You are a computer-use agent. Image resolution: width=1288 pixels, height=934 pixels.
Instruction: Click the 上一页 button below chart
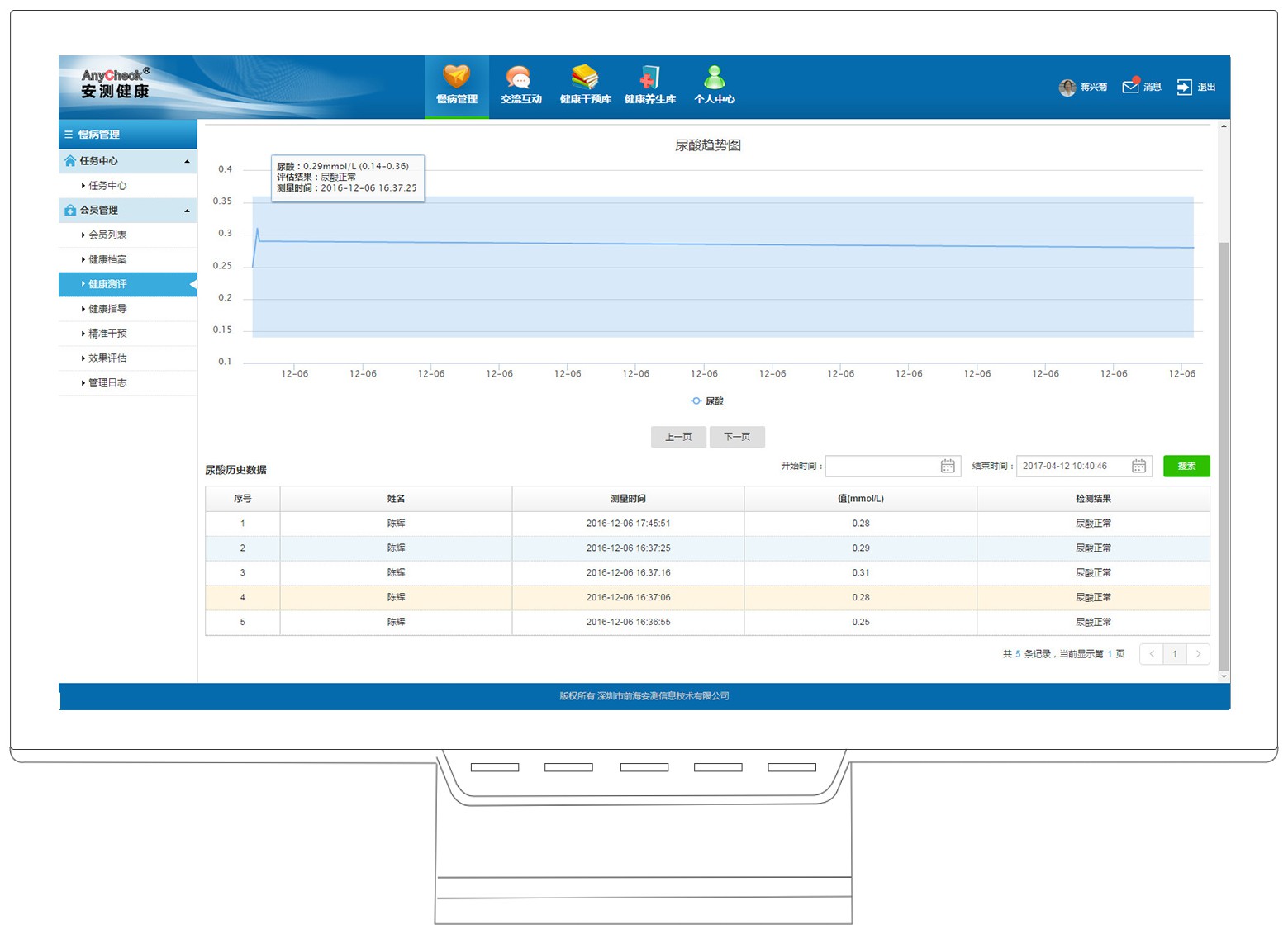click(678, 437)
